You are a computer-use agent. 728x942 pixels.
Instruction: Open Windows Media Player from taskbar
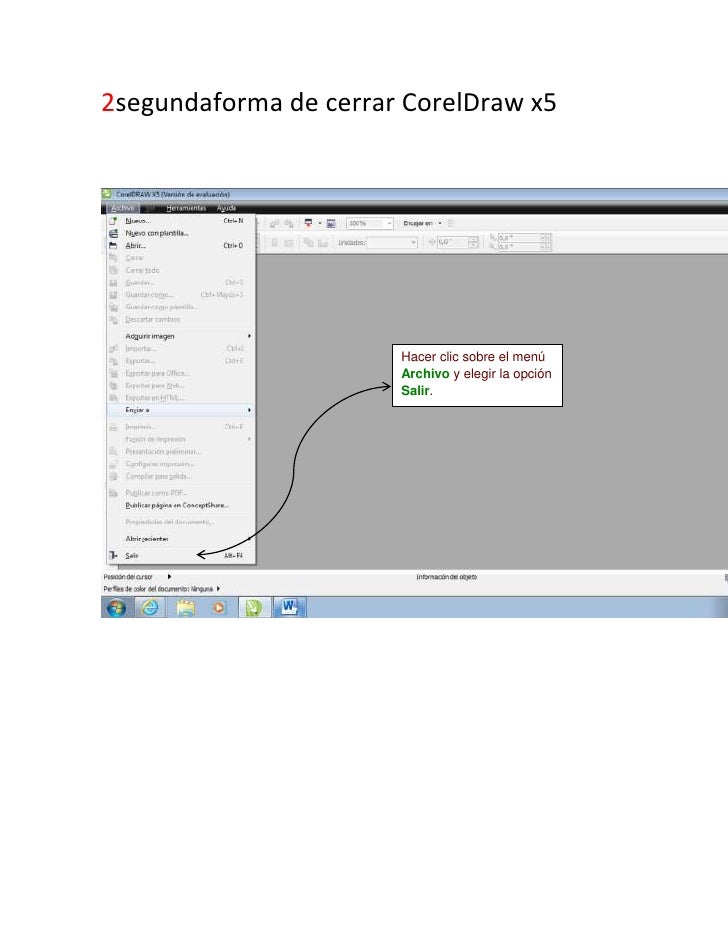click(219, 608)
